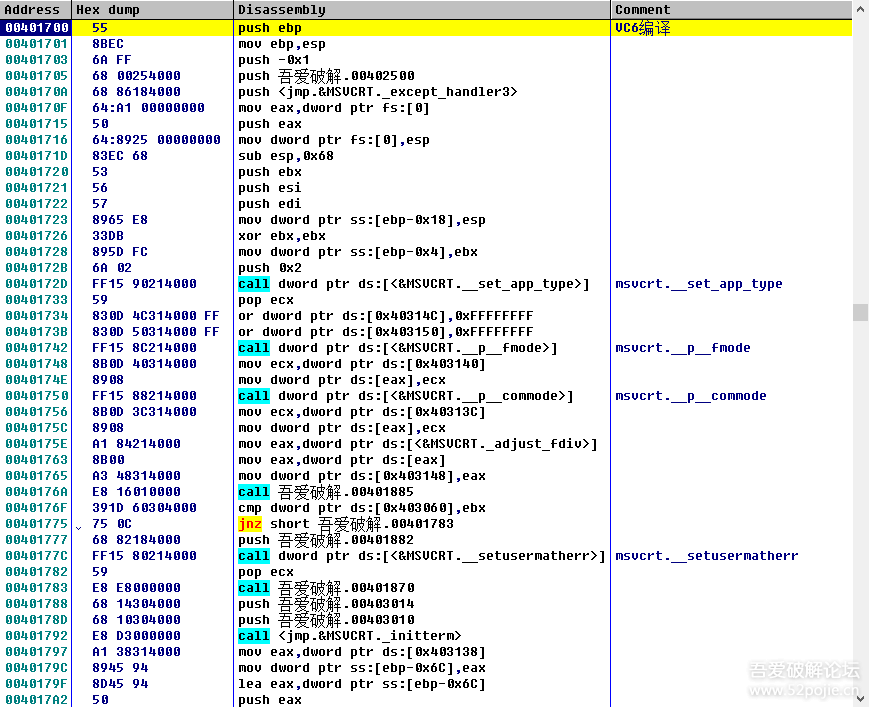Select 'or dword ptr ds:[0x403150]' line
The height and width of the screenshot is (707, 869).
[386, 332]
